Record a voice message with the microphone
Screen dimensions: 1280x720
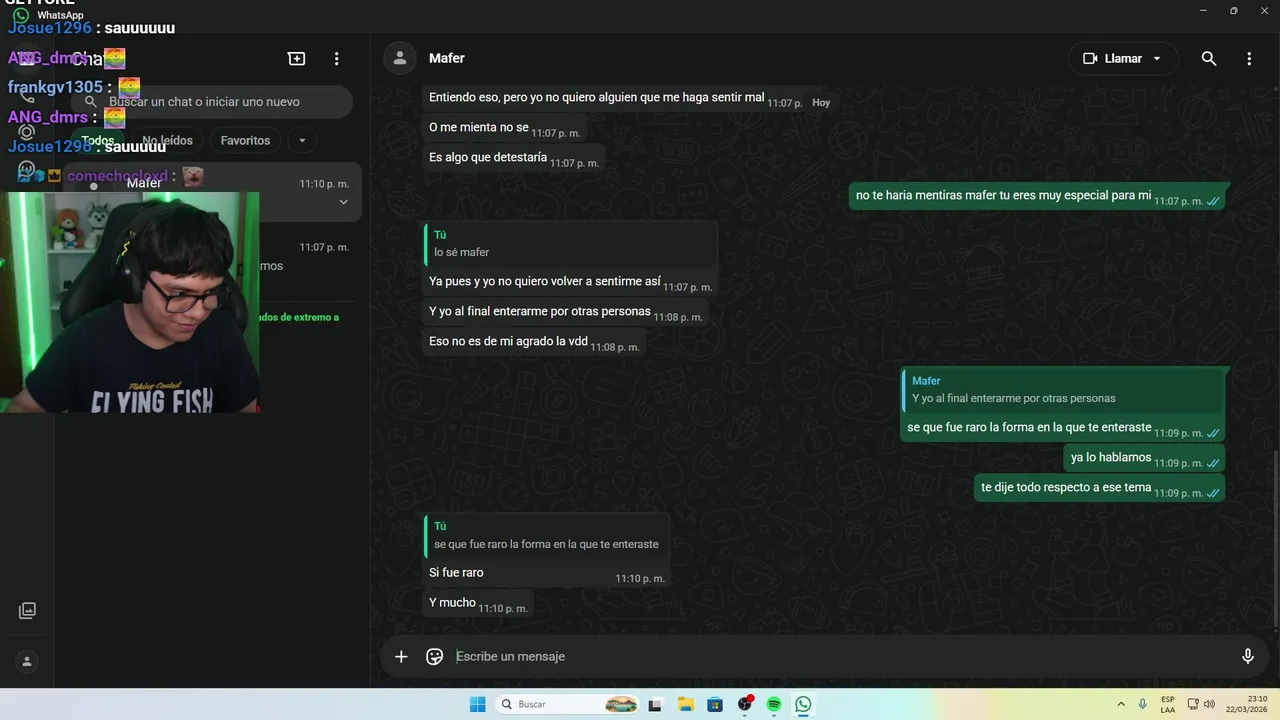click(1248, 656)
